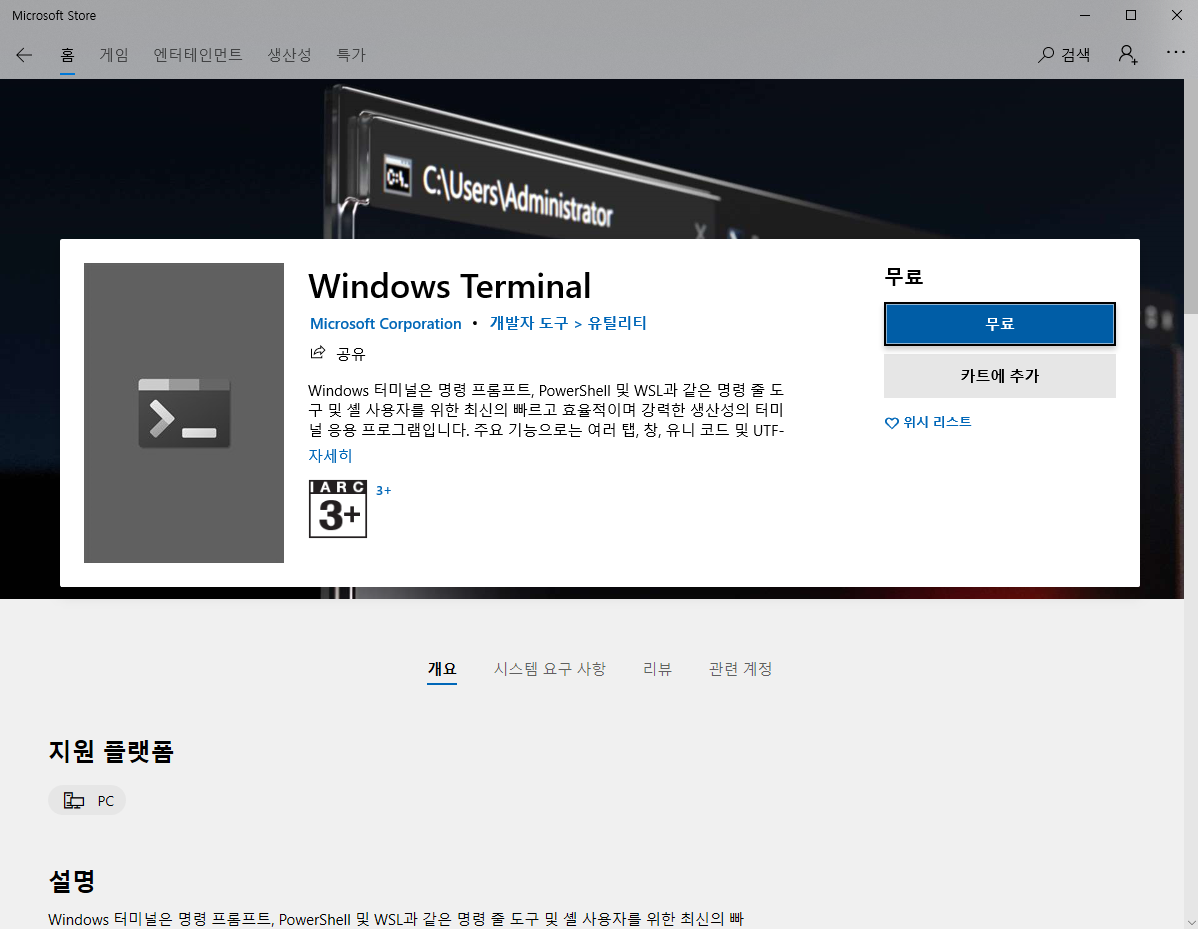The height and width of the screenshot is (929, 1198).
Task: Click the PC platform chip
Action: point(87,801)
